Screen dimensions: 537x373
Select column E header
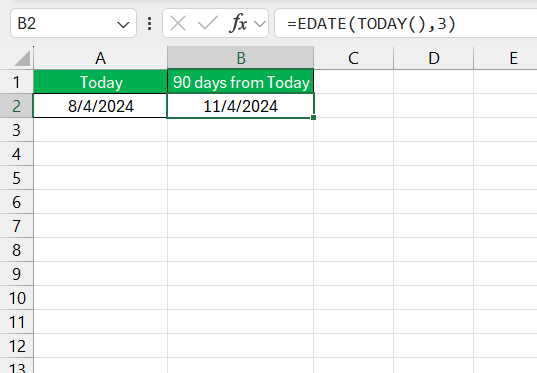pos(505,58)
